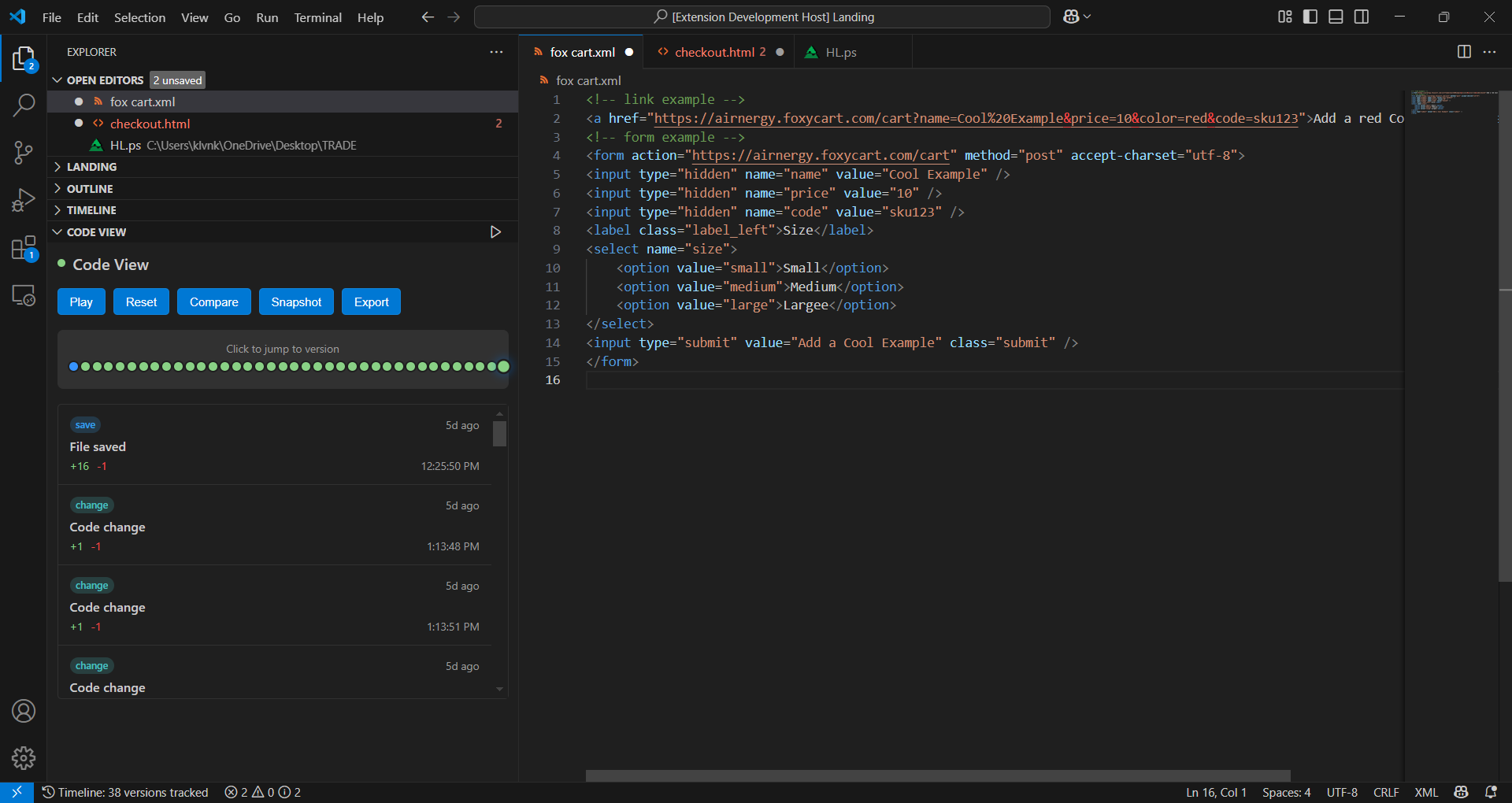Jump to latest highlighted version dot

point(503,366)
